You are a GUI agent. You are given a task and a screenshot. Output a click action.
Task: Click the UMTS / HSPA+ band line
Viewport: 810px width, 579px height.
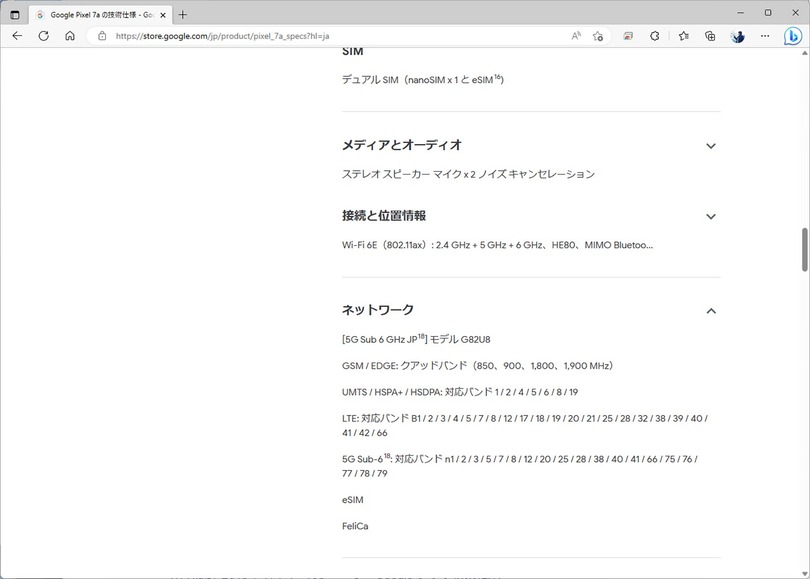click(x=460, y=392)
